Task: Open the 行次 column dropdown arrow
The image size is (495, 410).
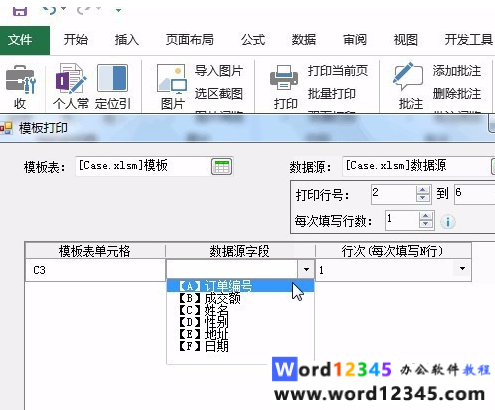Action: pos(462,269)
